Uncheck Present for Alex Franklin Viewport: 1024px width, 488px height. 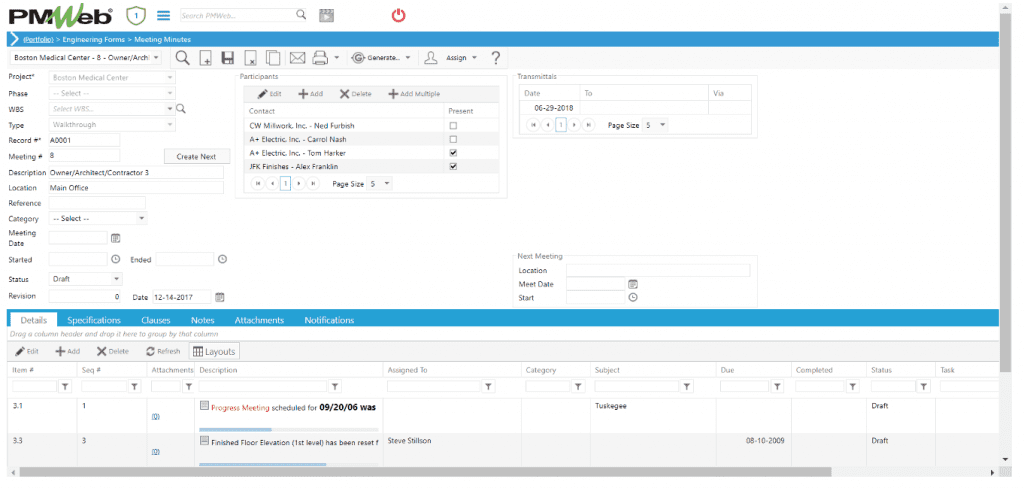(453, 167)
